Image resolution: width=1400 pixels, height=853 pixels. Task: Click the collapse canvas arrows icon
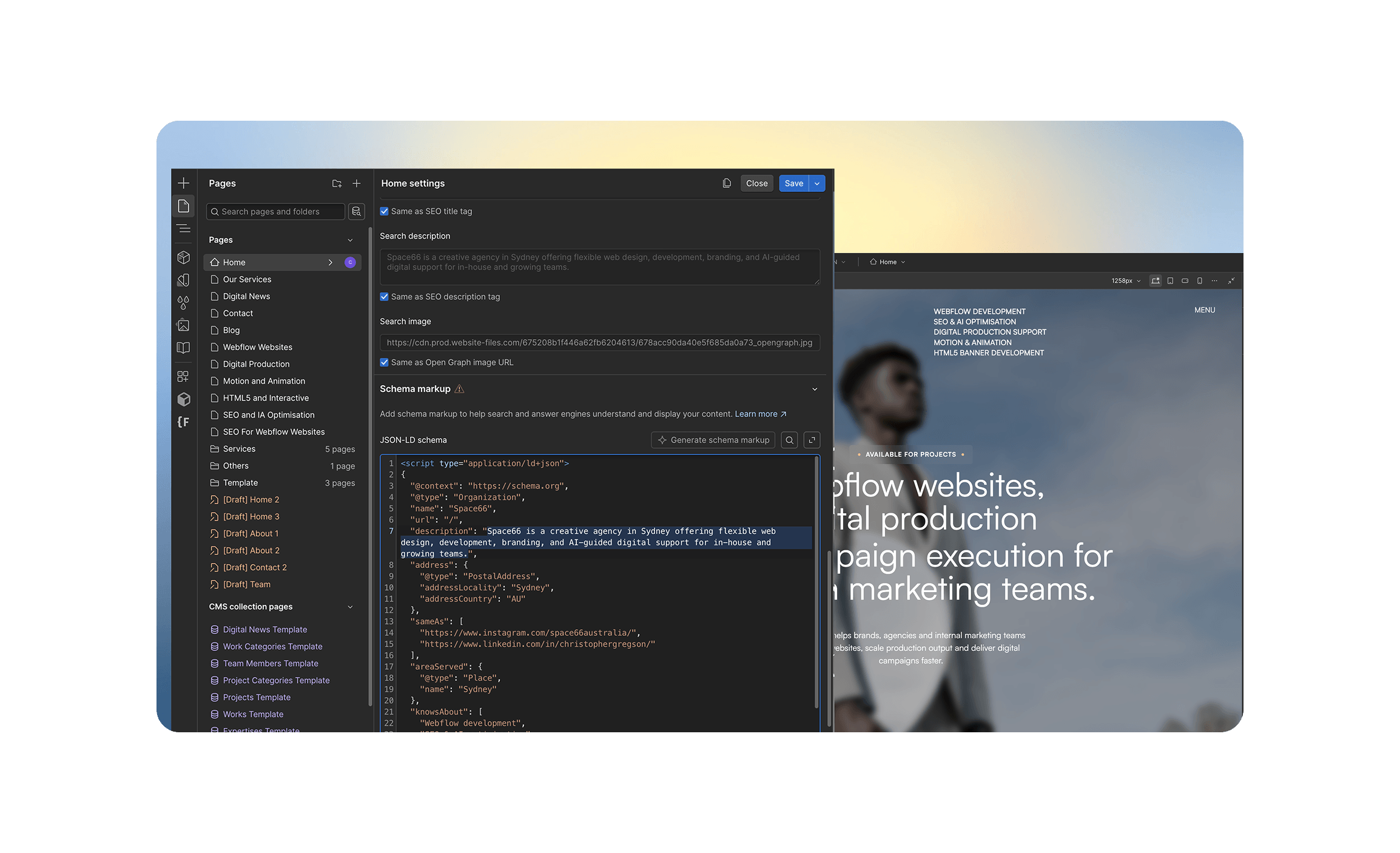[1231, 281]
